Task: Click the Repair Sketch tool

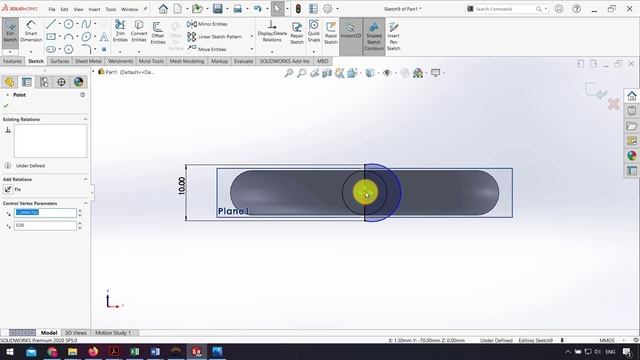Action: pyautogui.click(x=297, y=33)
